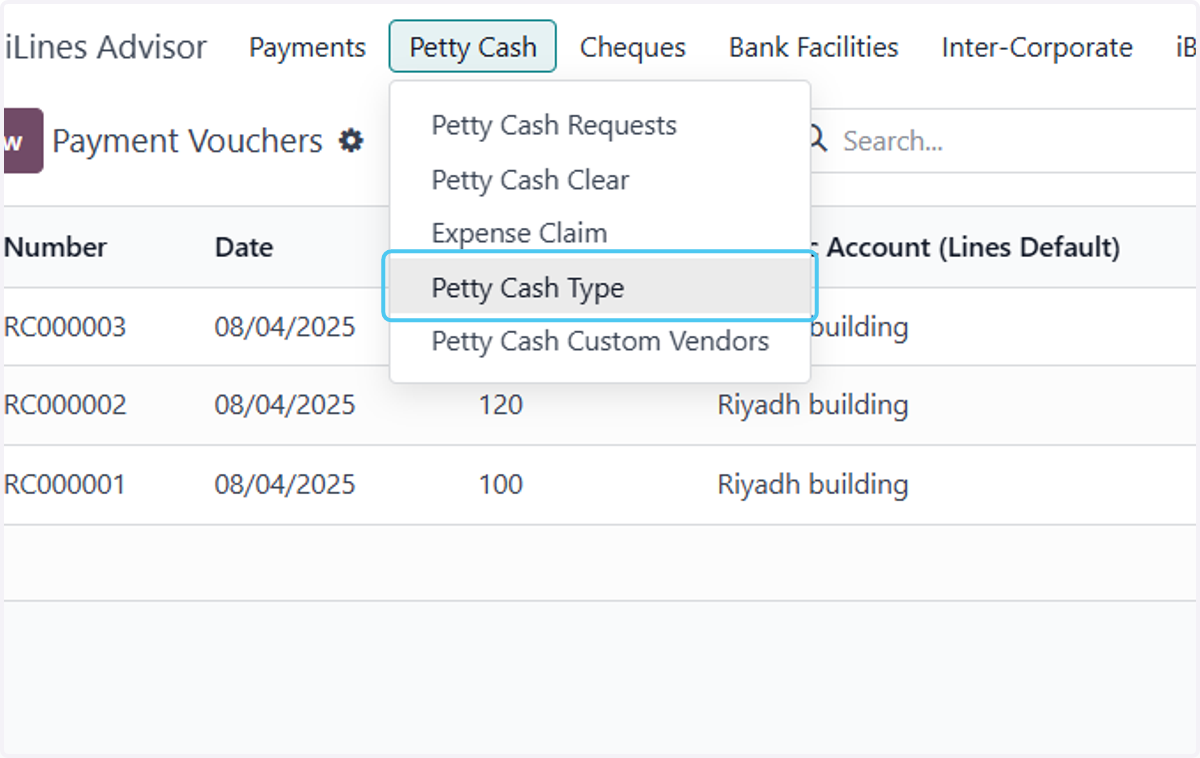This screenshot has height=758, width=1200.
Task: Click the search magnifier icon
Action: 818,140
